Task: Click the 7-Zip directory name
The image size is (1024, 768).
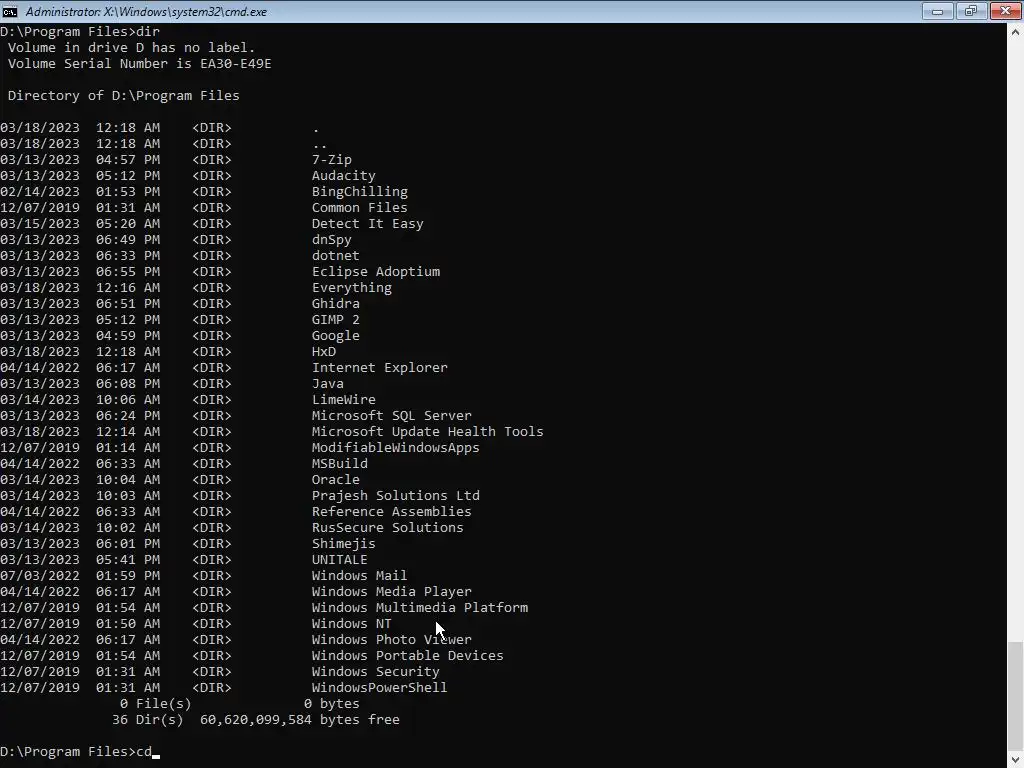Action: pyautogui.click(x=332, y=159)
